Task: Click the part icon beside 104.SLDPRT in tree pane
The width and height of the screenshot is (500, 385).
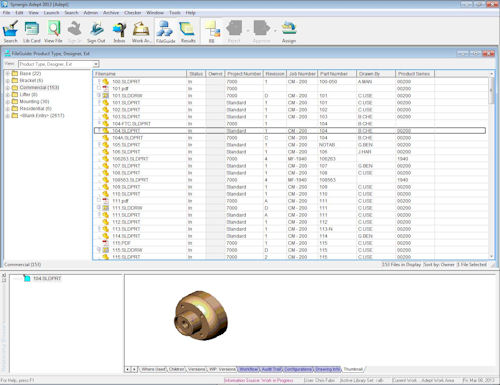Action: (27, 278)
